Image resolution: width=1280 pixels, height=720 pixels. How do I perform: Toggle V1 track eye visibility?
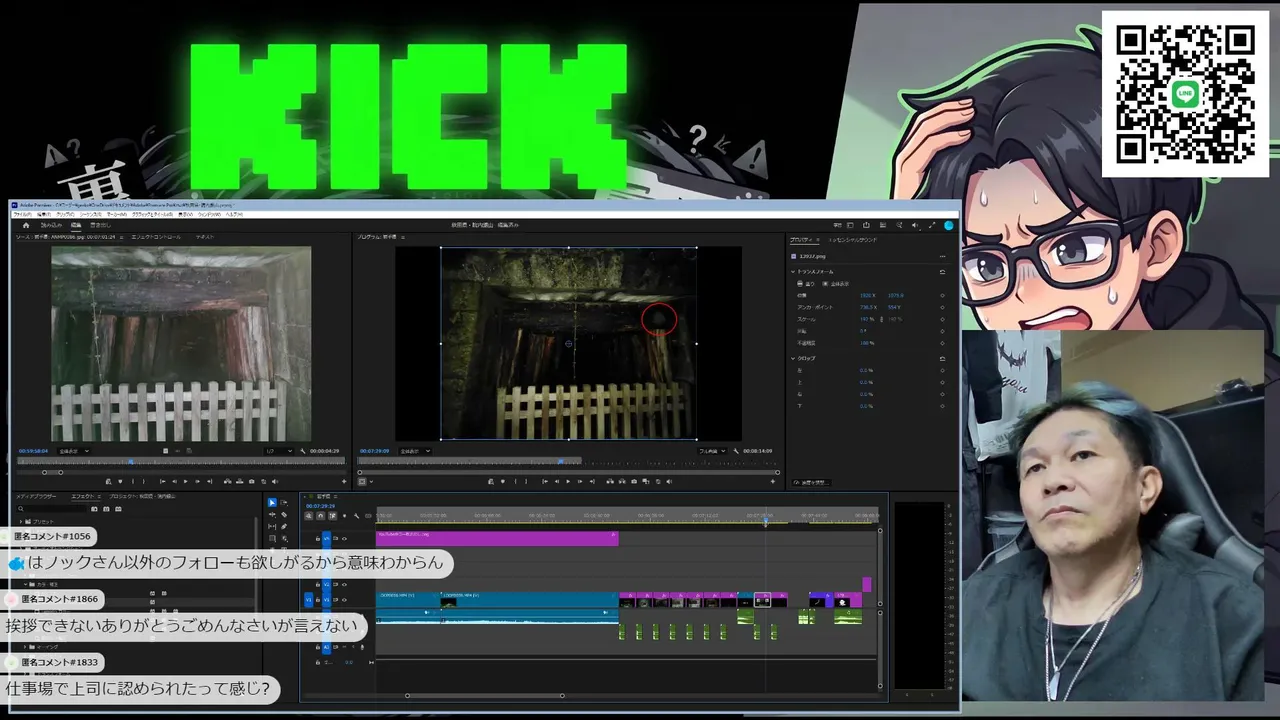pyautogui.click(x=344, y=600)
